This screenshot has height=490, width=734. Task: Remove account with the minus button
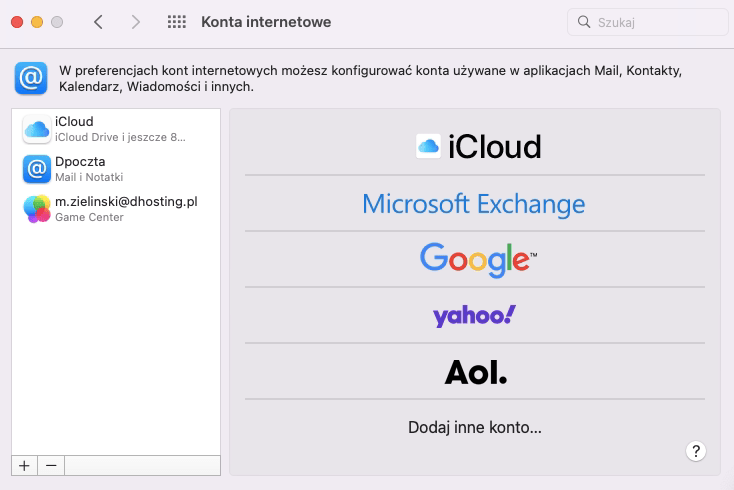[51, 466]
